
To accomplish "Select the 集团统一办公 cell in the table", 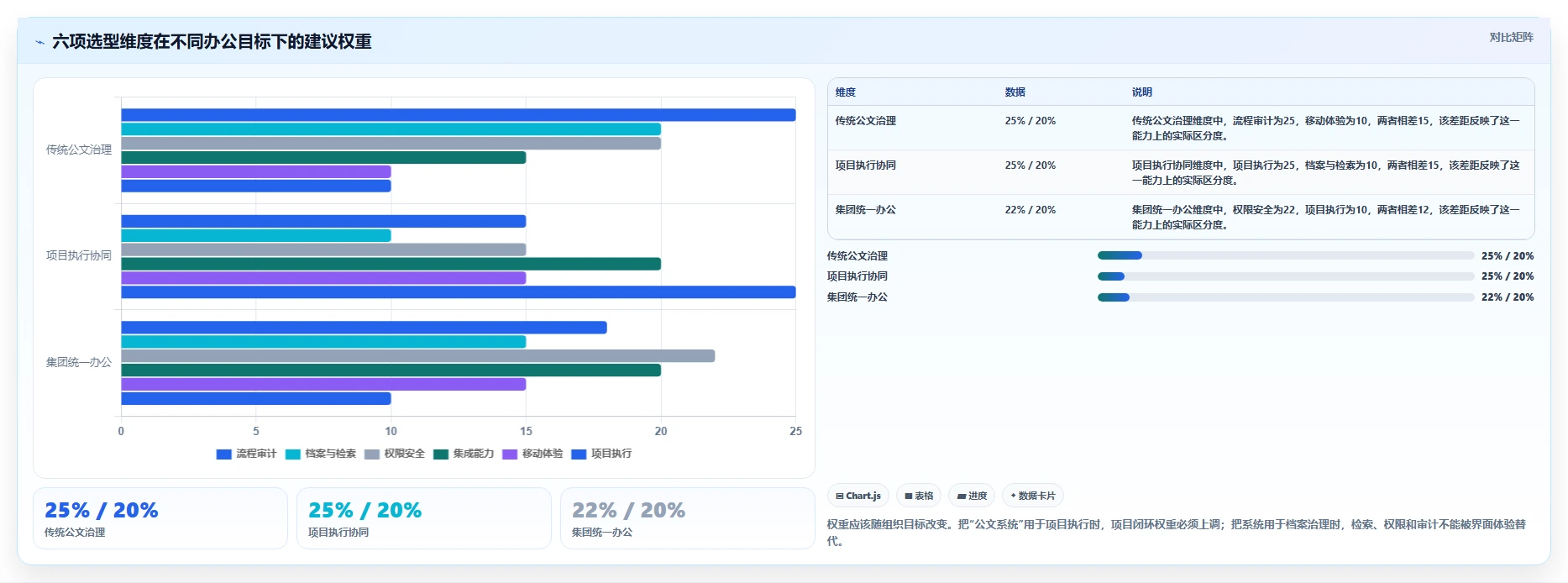I will pos(866,210).
